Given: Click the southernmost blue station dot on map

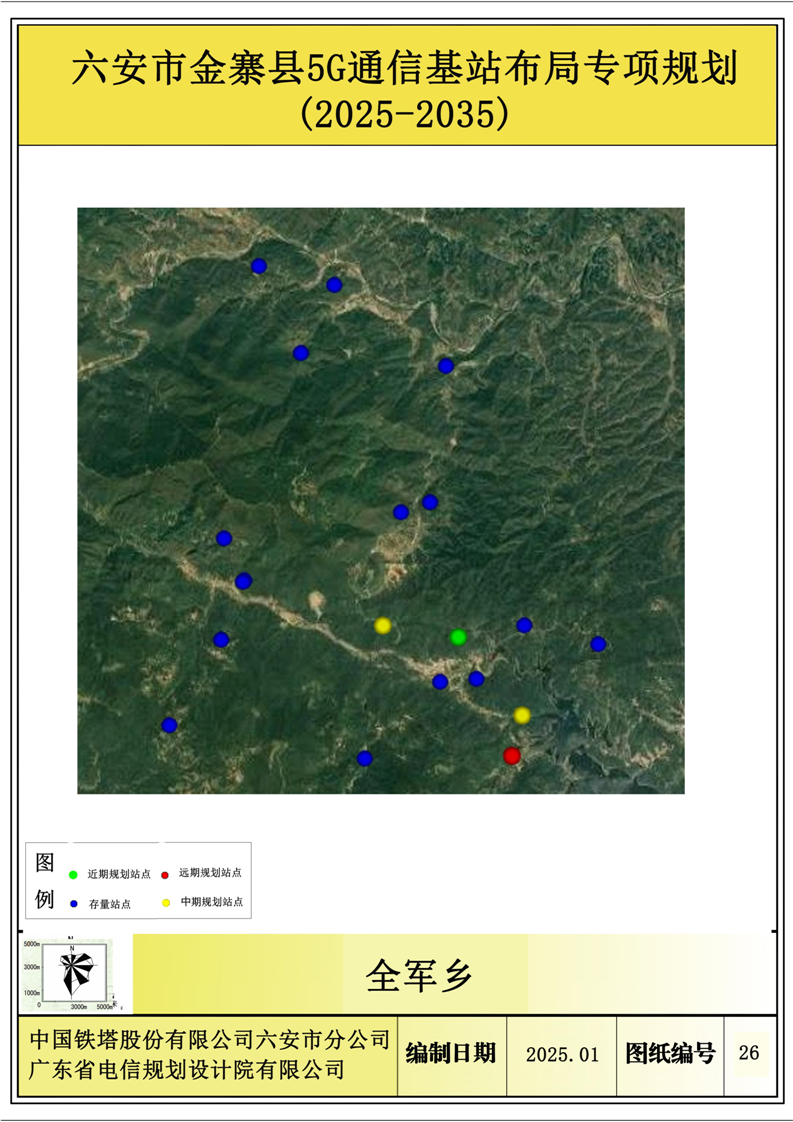Looking at the screenshot, I should tap(364, 758).
